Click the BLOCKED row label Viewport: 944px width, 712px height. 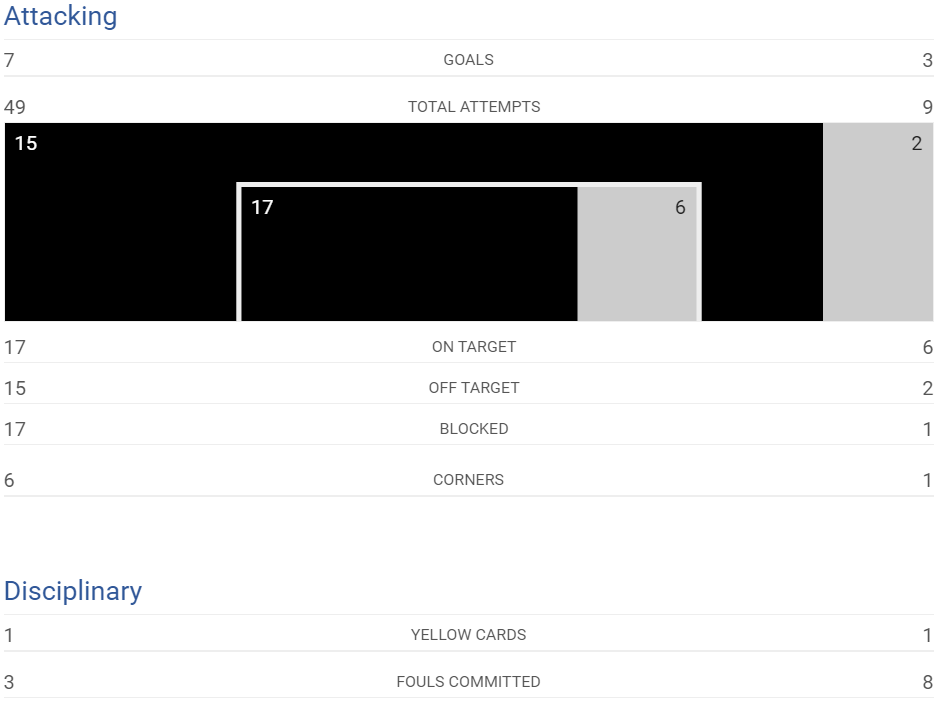click(x=474, y=429)
